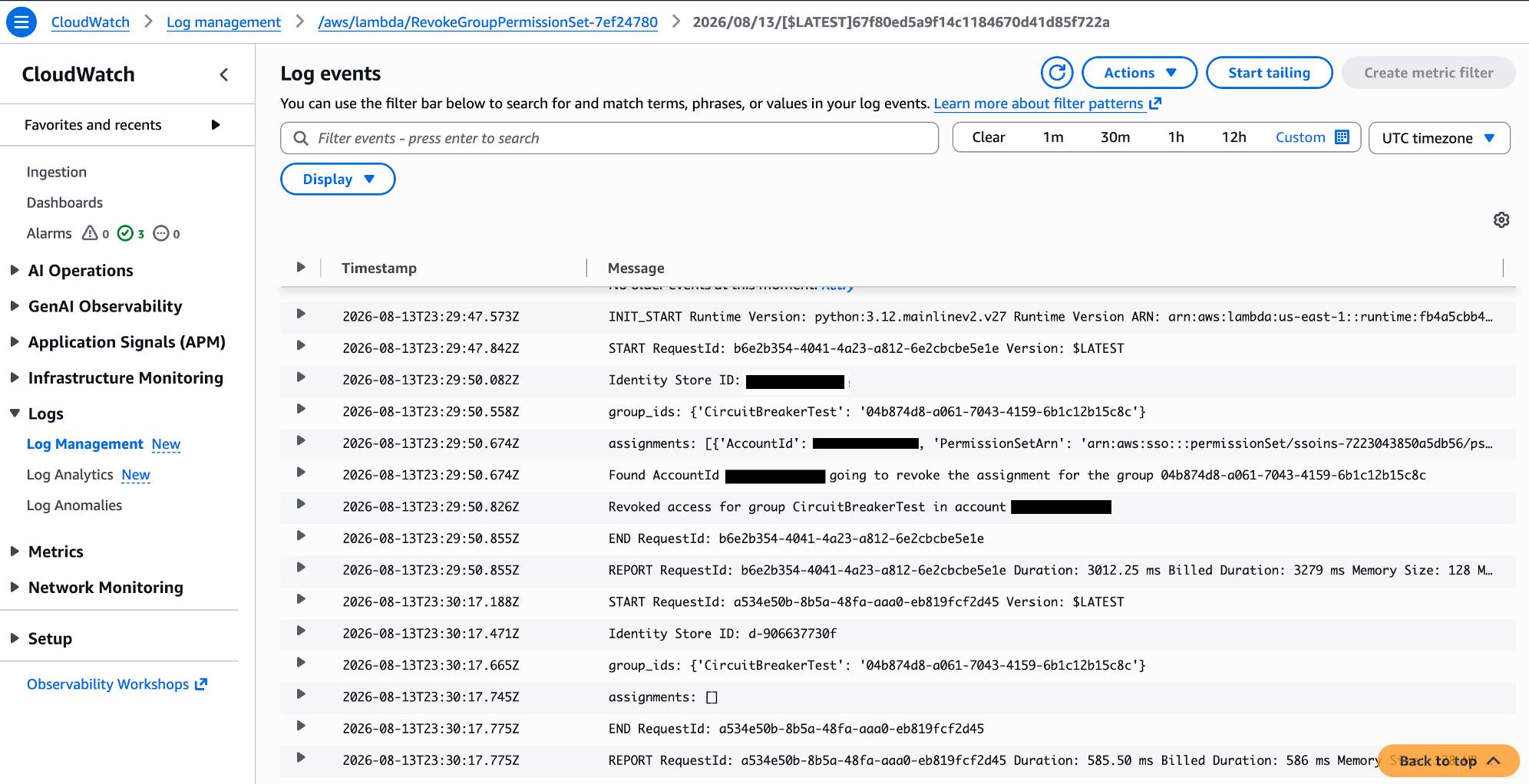This screenshot has width=1529, height=784.
Task: Click the Message column header
Action: (636, 268)
